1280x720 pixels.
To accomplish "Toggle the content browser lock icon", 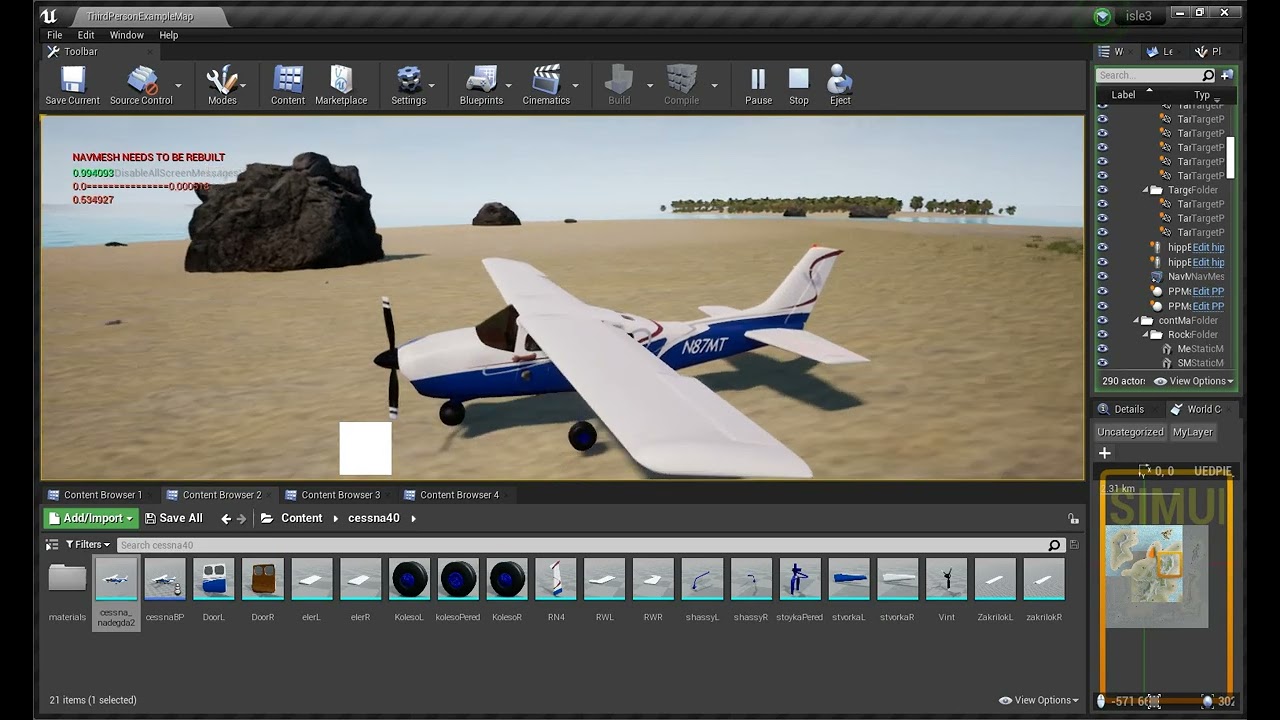I will point(1073,519).
